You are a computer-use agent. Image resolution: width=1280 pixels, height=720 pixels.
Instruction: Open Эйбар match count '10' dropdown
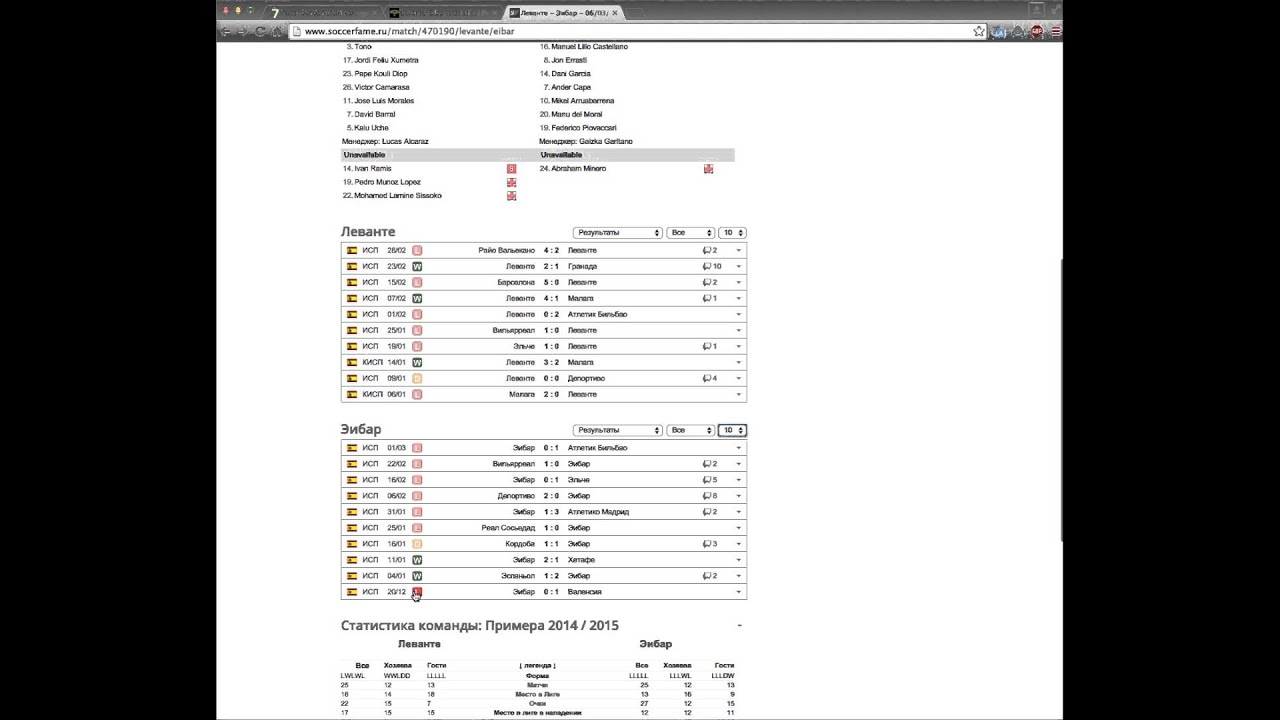click(732, 430)
